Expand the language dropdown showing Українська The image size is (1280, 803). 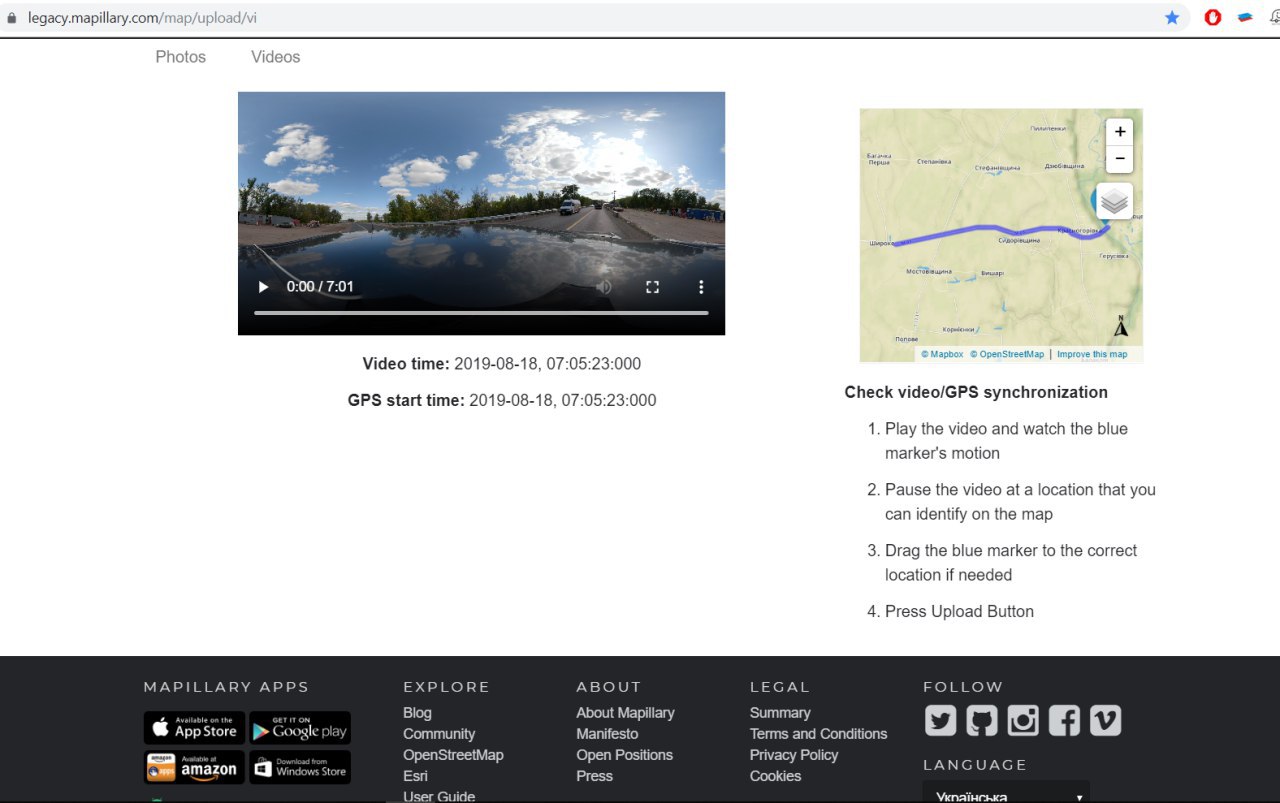tap(1006, 794)
